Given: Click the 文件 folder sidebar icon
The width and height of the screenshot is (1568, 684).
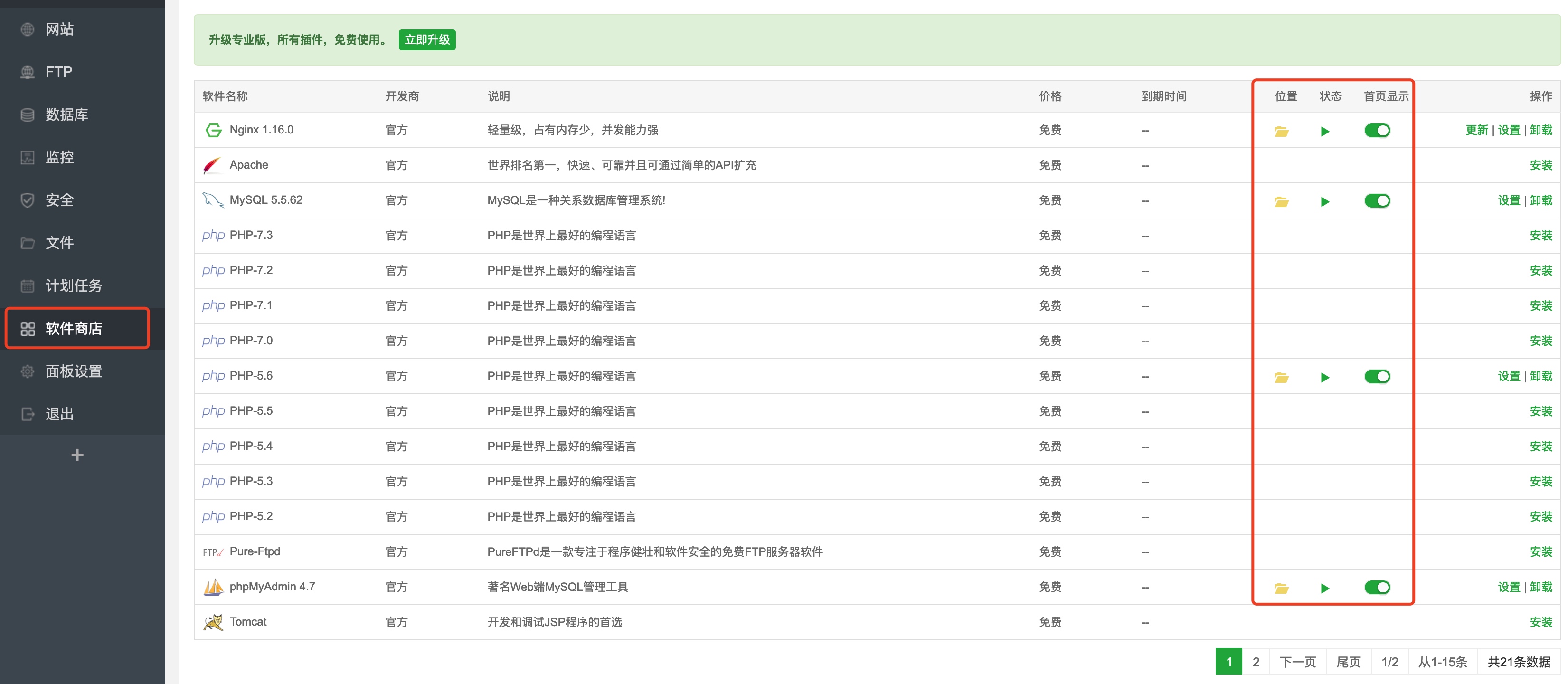Looking at the screenshot, I should [28, 243].
